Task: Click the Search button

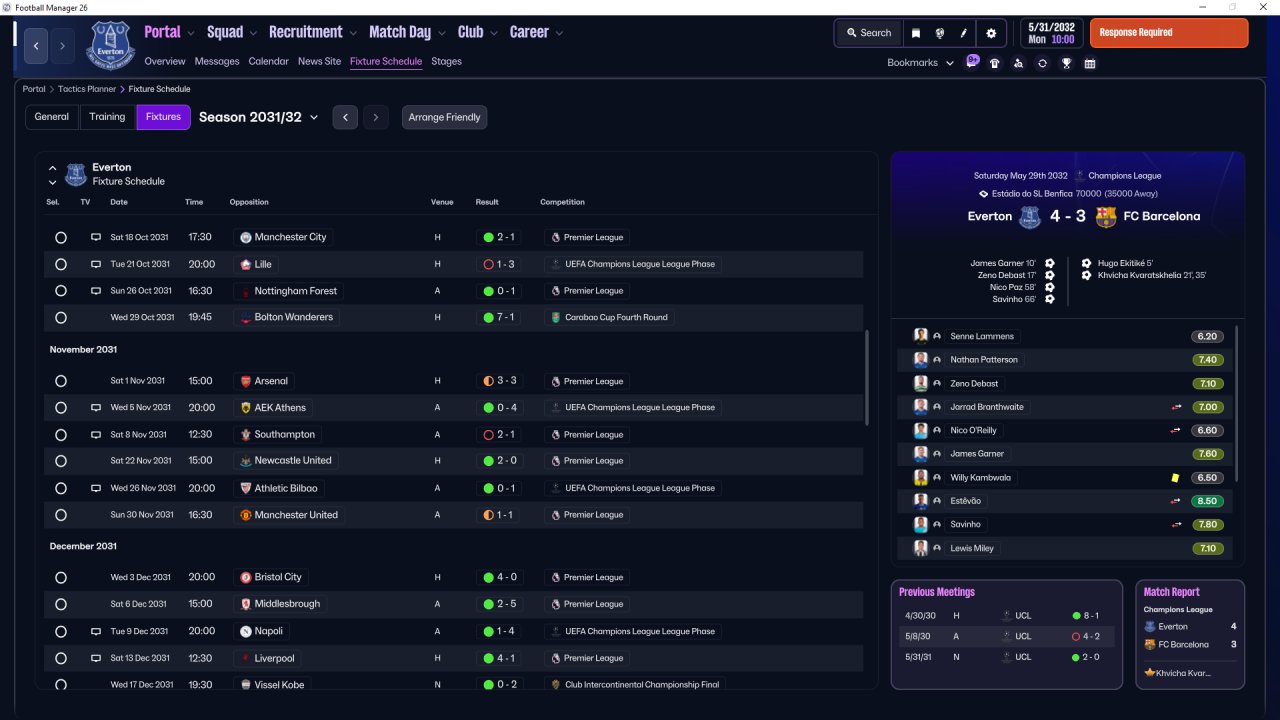Action: pyautogui.click(x=868, y=33)
